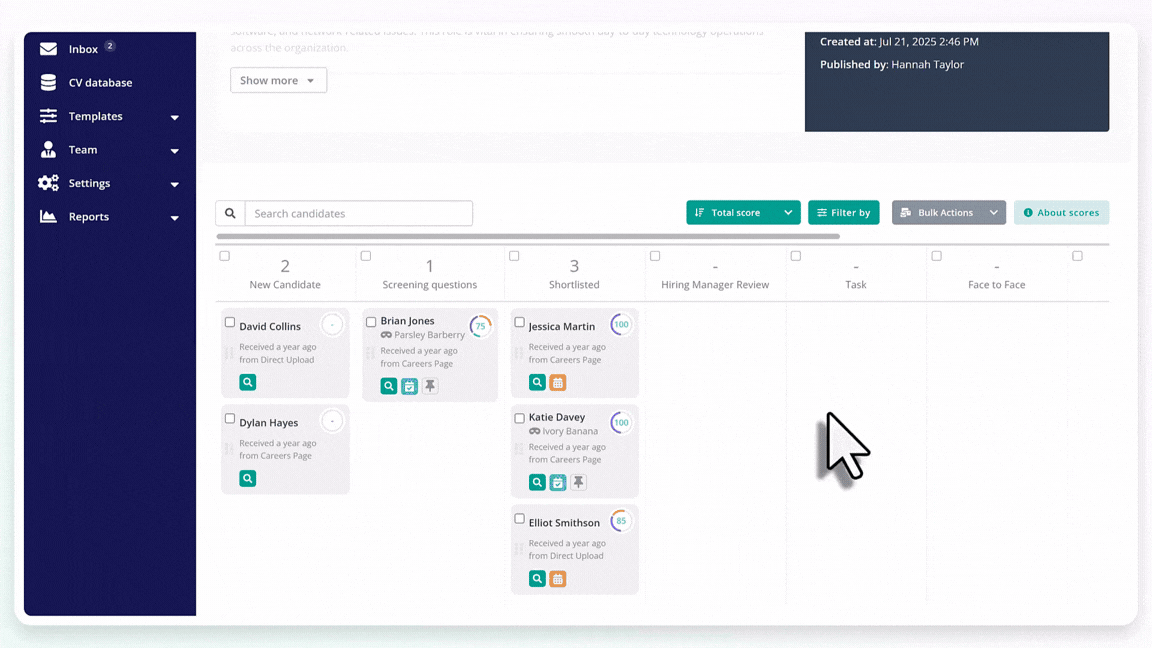View Dylan Hayes CV with magnifier icon
Viewport: 1152px width, 648px height.
pos(248,478)
